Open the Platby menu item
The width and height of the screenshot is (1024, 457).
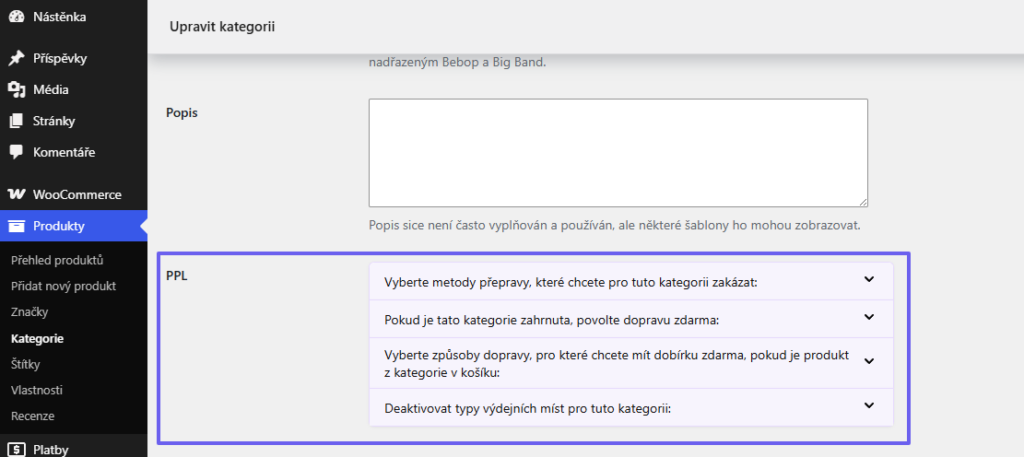point(74,449)
